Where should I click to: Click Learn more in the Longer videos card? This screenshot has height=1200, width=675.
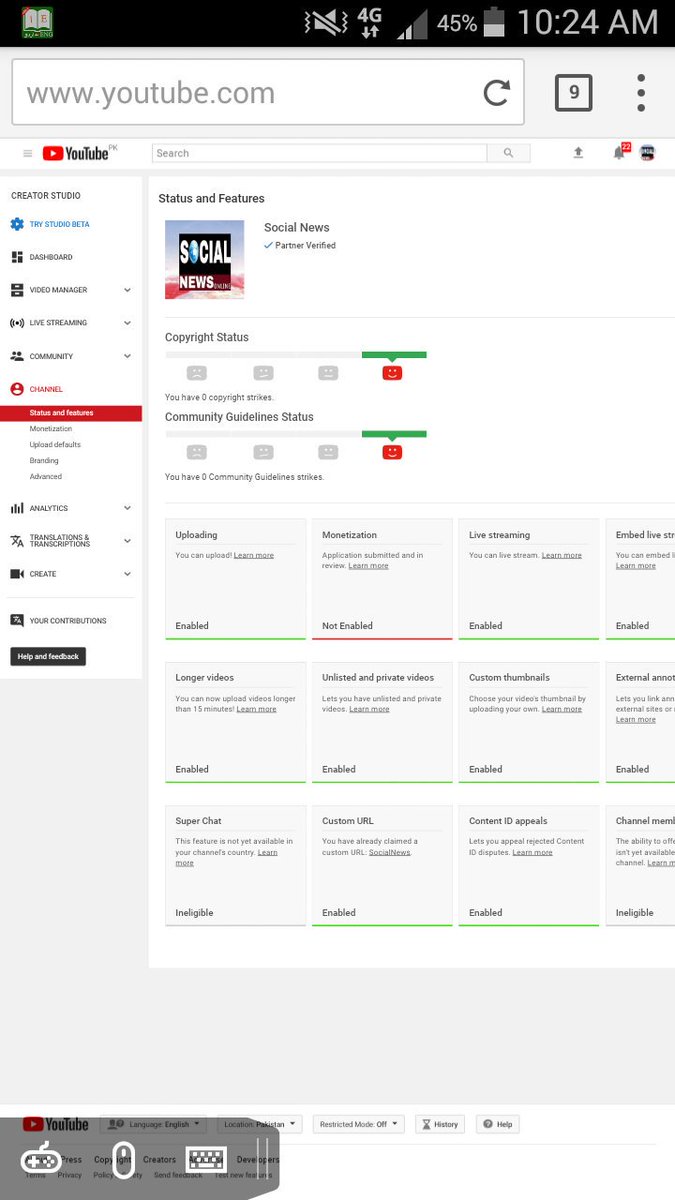coord(256,709)
